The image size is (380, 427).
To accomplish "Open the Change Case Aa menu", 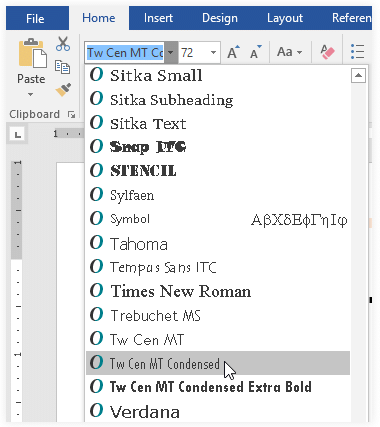I will pos(289,52).
